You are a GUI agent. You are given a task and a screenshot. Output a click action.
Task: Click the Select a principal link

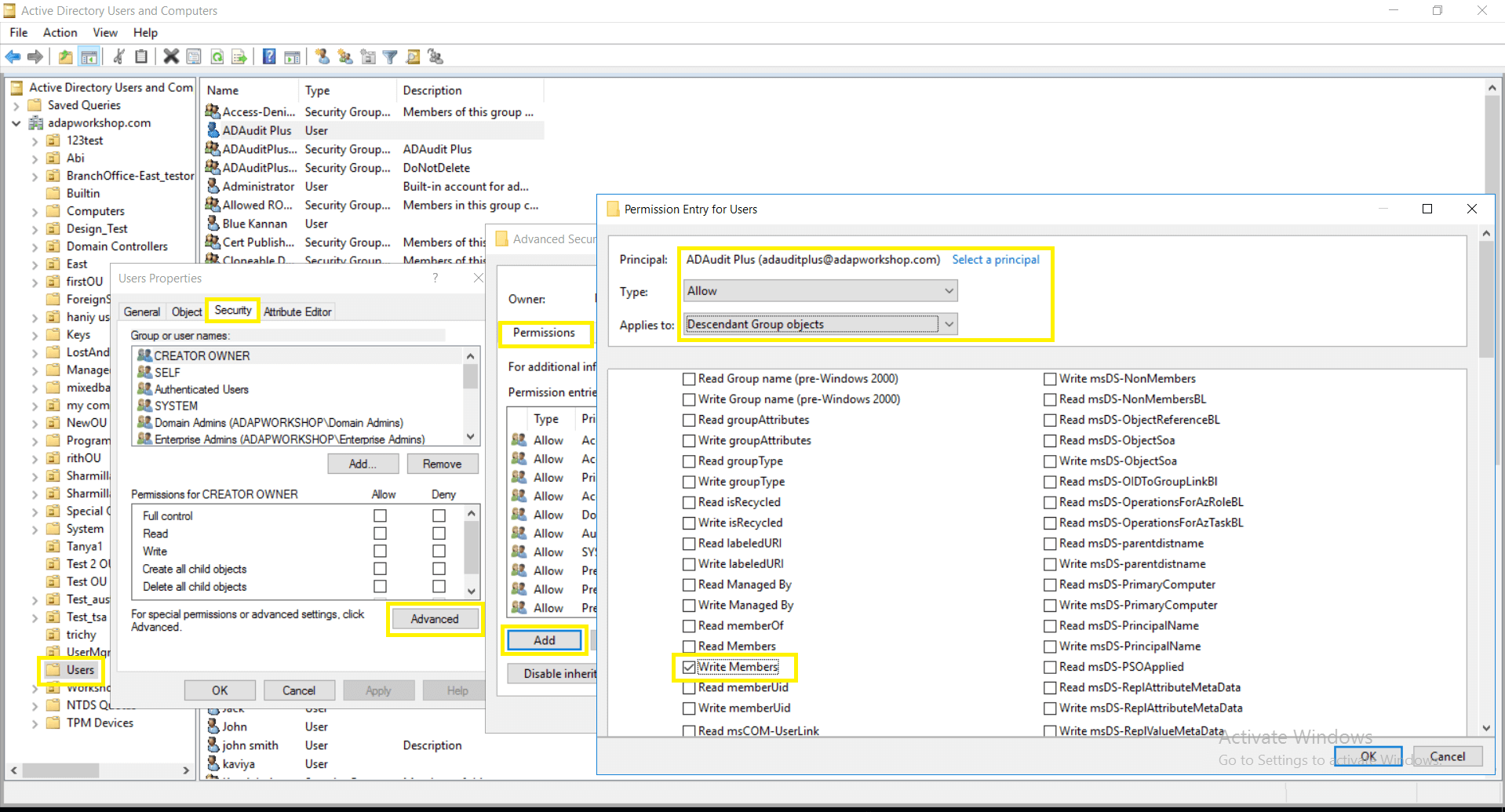[995, 259]
